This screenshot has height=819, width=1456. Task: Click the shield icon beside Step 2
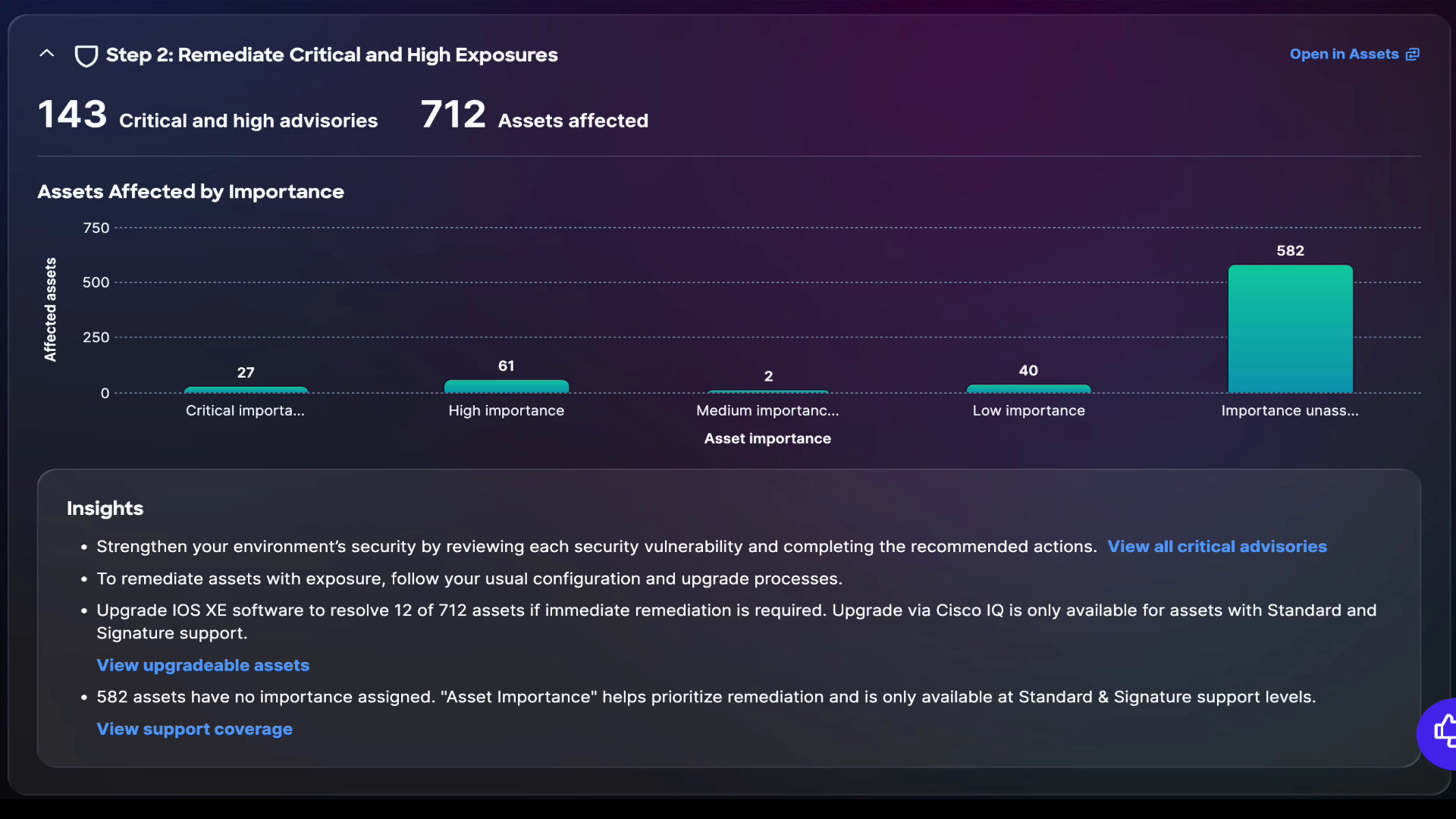86,55
